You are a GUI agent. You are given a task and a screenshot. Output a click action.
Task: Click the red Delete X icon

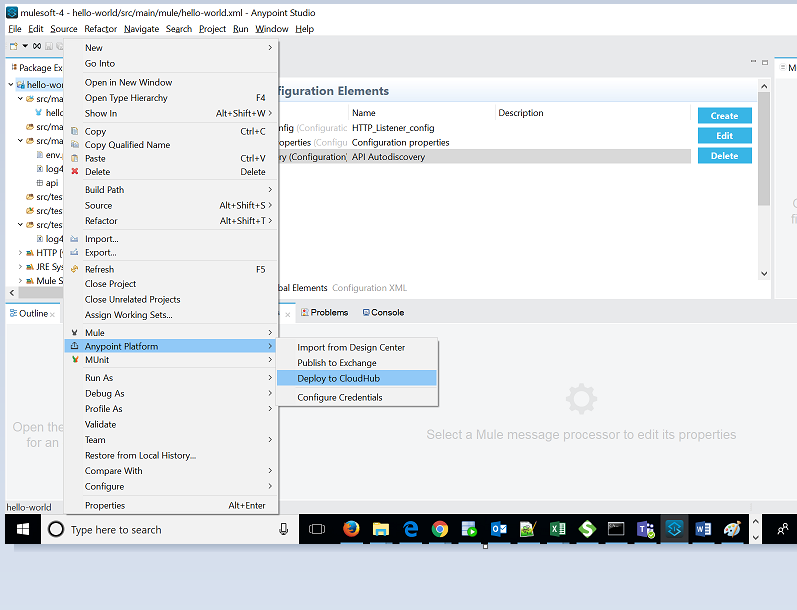click(x=75, y=172)
